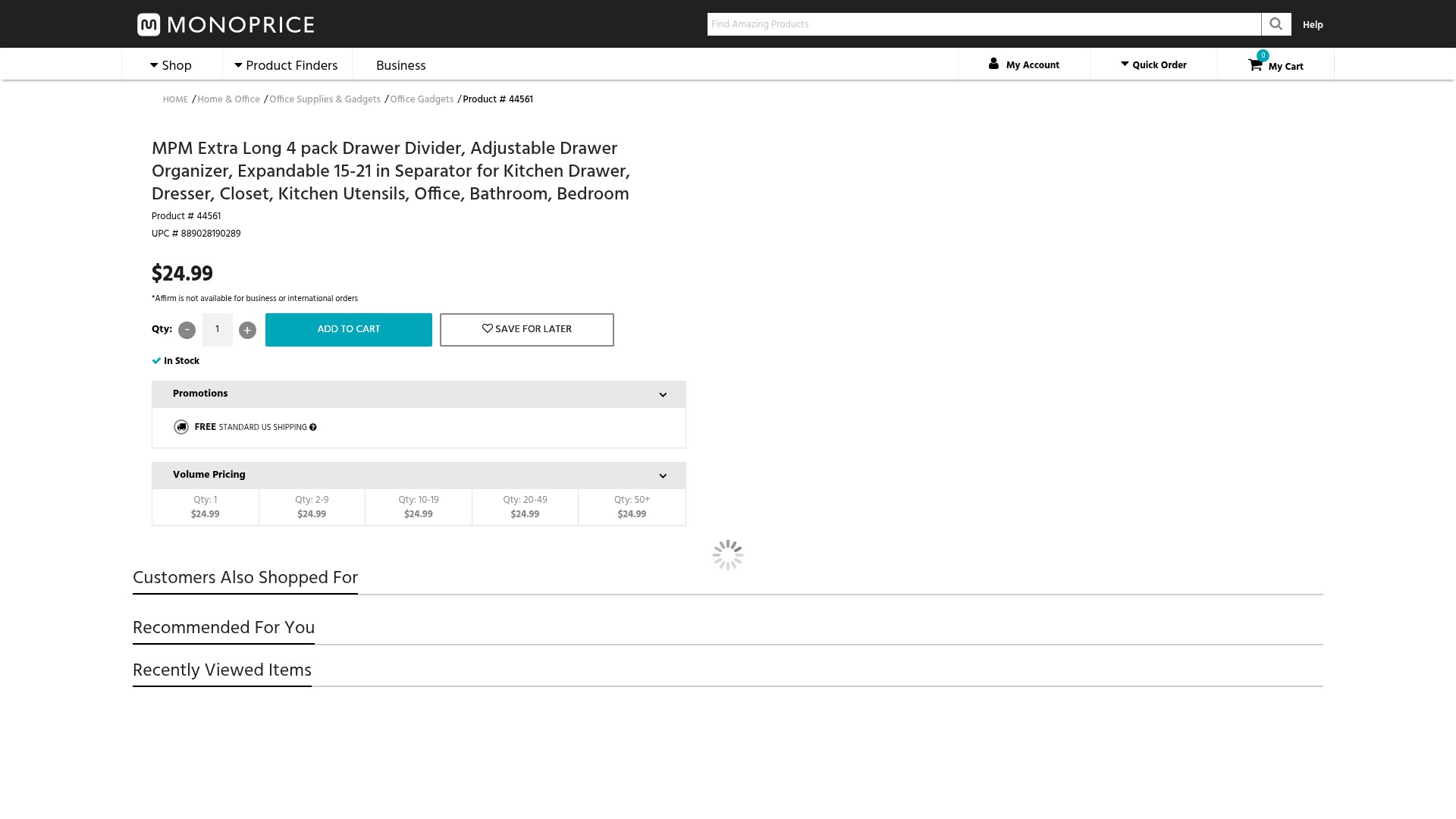
Task: Open the Product Finders dropdown
Action: [287, 65]
